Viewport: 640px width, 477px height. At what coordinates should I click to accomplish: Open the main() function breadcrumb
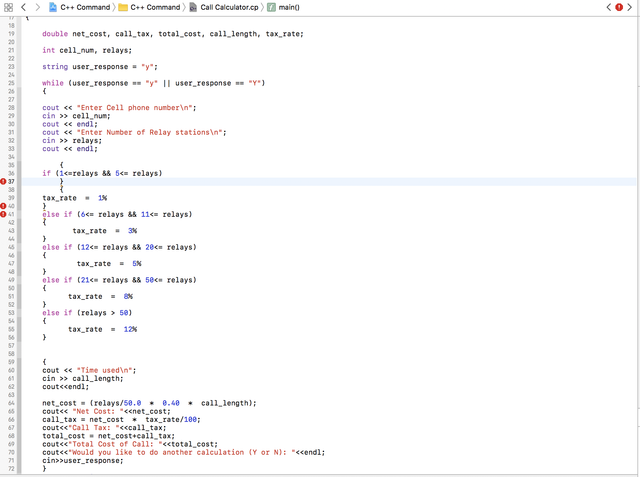(x=284, y=7)
